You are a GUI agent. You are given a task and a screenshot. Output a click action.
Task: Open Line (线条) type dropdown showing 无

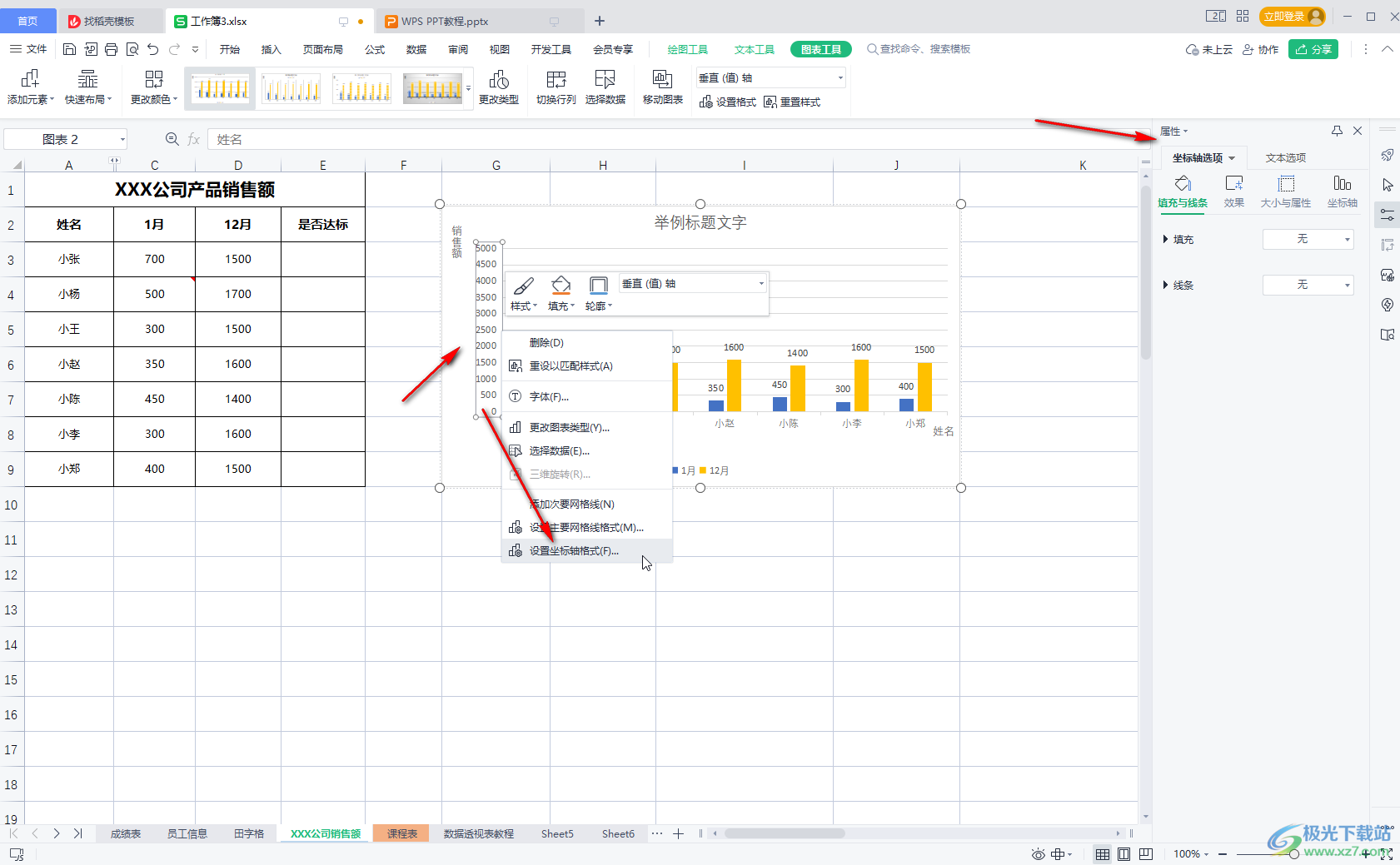point(1308,285)
